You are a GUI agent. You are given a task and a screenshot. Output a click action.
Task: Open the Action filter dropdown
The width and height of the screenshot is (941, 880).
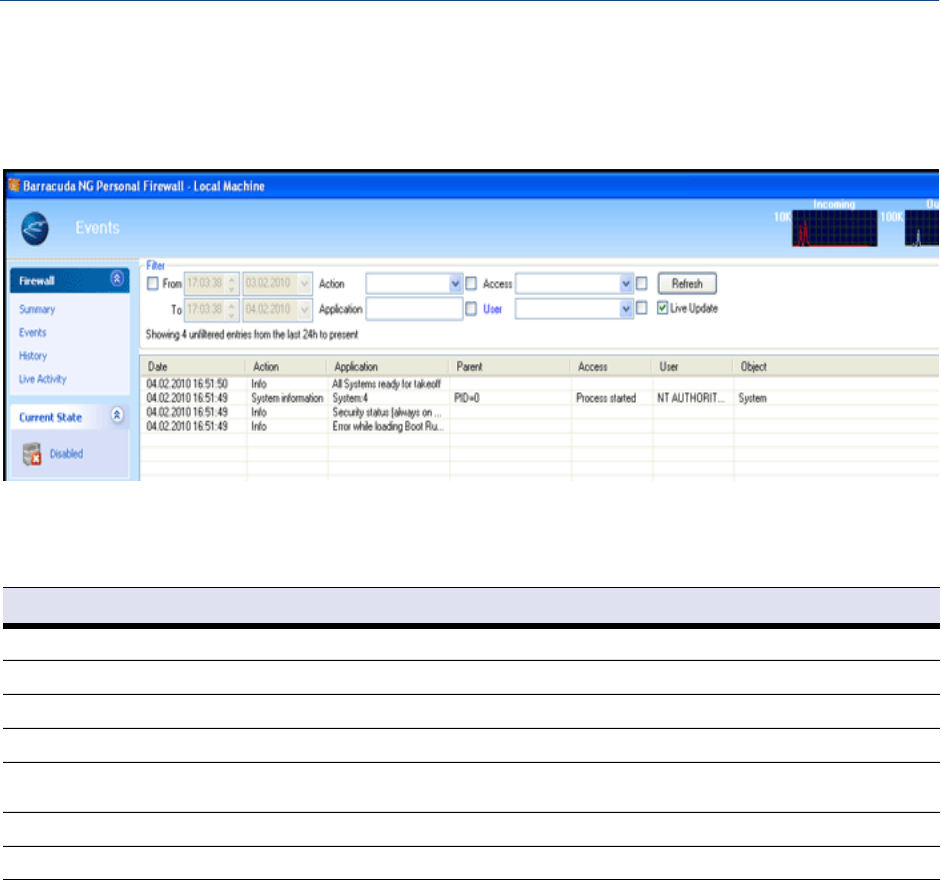click(455, 283)
